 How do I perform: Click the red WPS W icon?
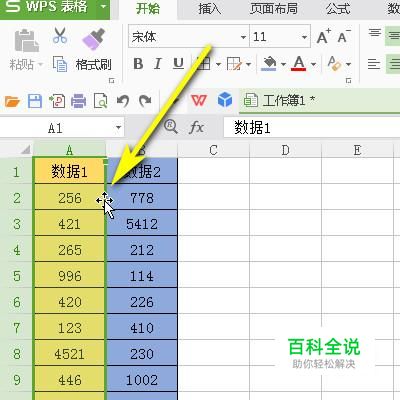coord(199,100)
